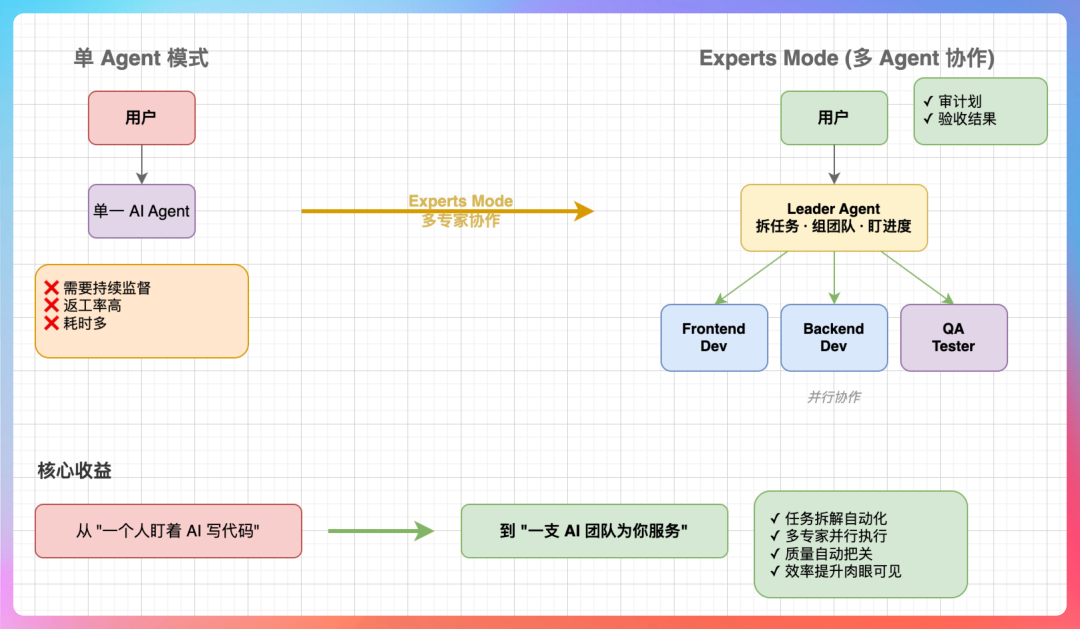1080x629 pixels.
Task: Click the orange warning box listing 返工率高
Action: [x=142, y=311]
